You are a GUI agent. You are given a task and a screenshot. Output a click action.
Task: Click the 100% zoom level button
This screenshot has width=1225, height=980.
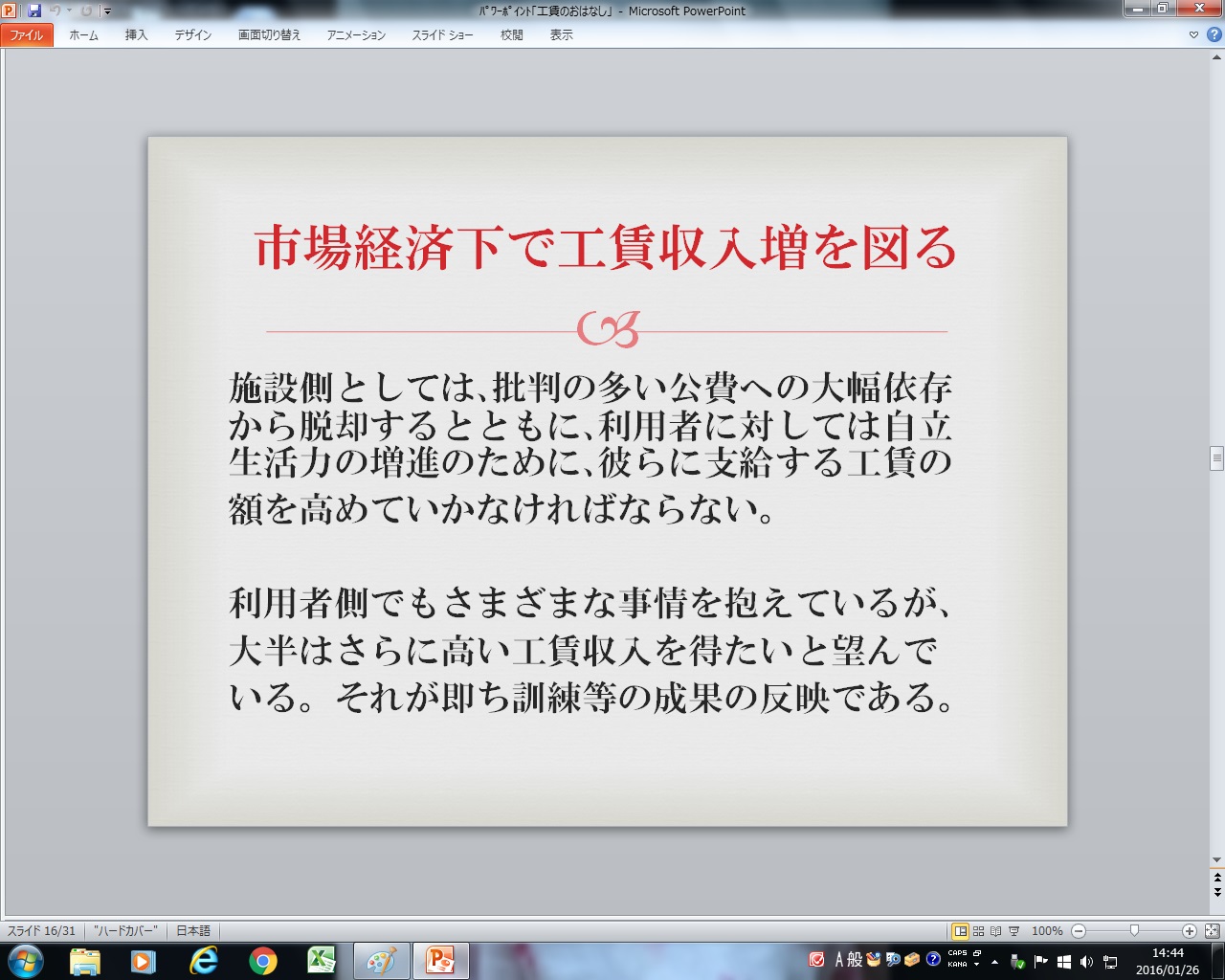[1047, 930]
